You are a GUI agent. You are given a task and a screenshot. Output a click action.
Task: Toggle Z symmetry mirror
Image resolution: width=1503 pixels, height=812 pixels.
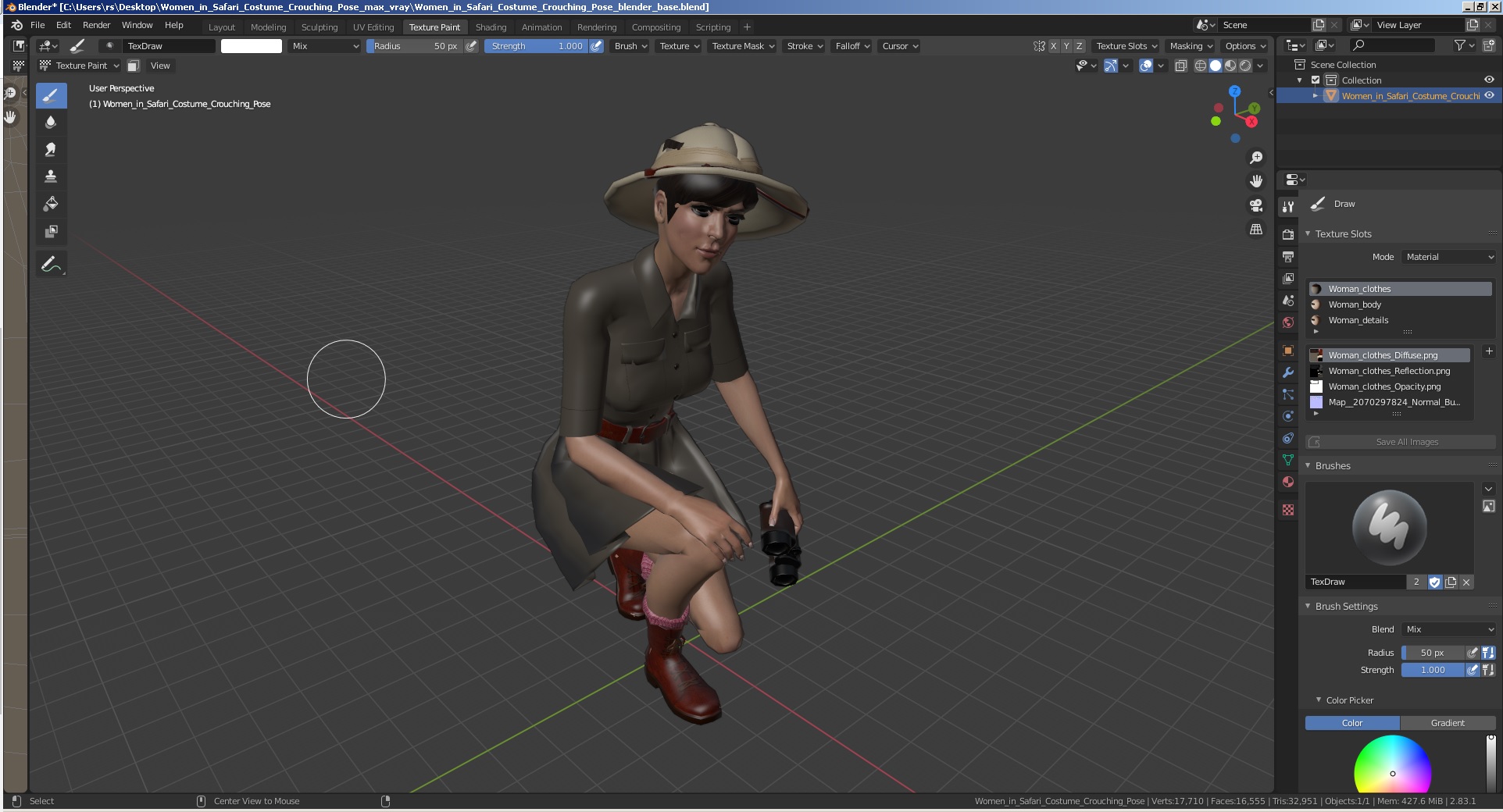[1079, 46]
